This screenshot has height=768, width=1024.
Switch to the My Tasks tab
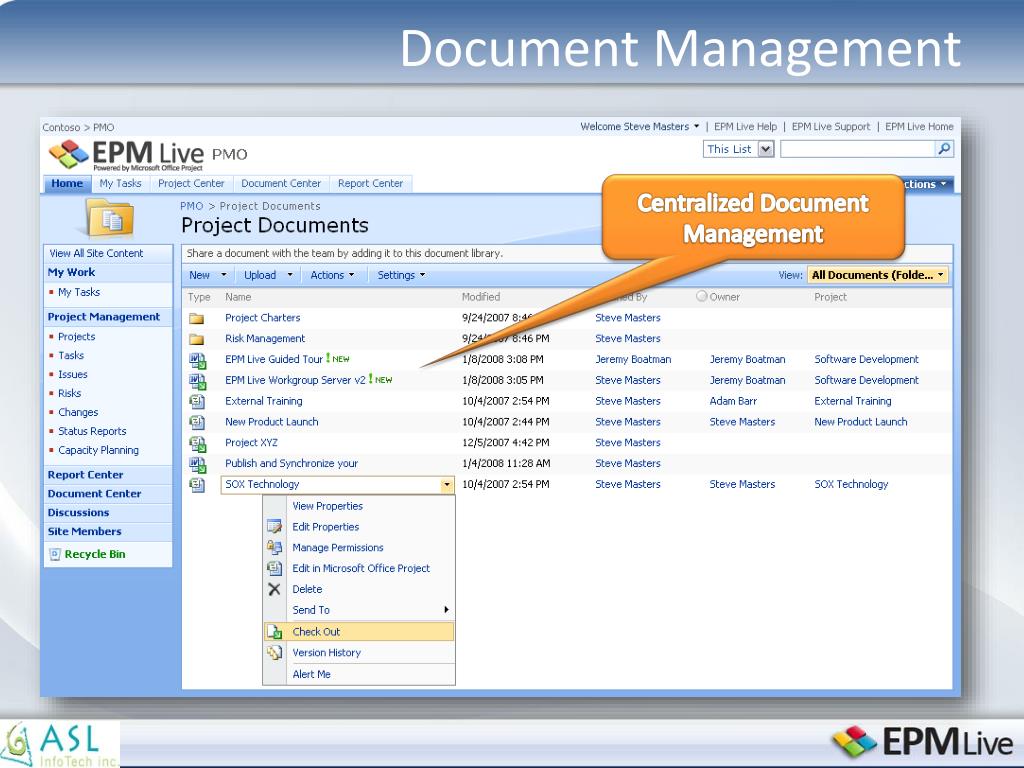[120, 184]
